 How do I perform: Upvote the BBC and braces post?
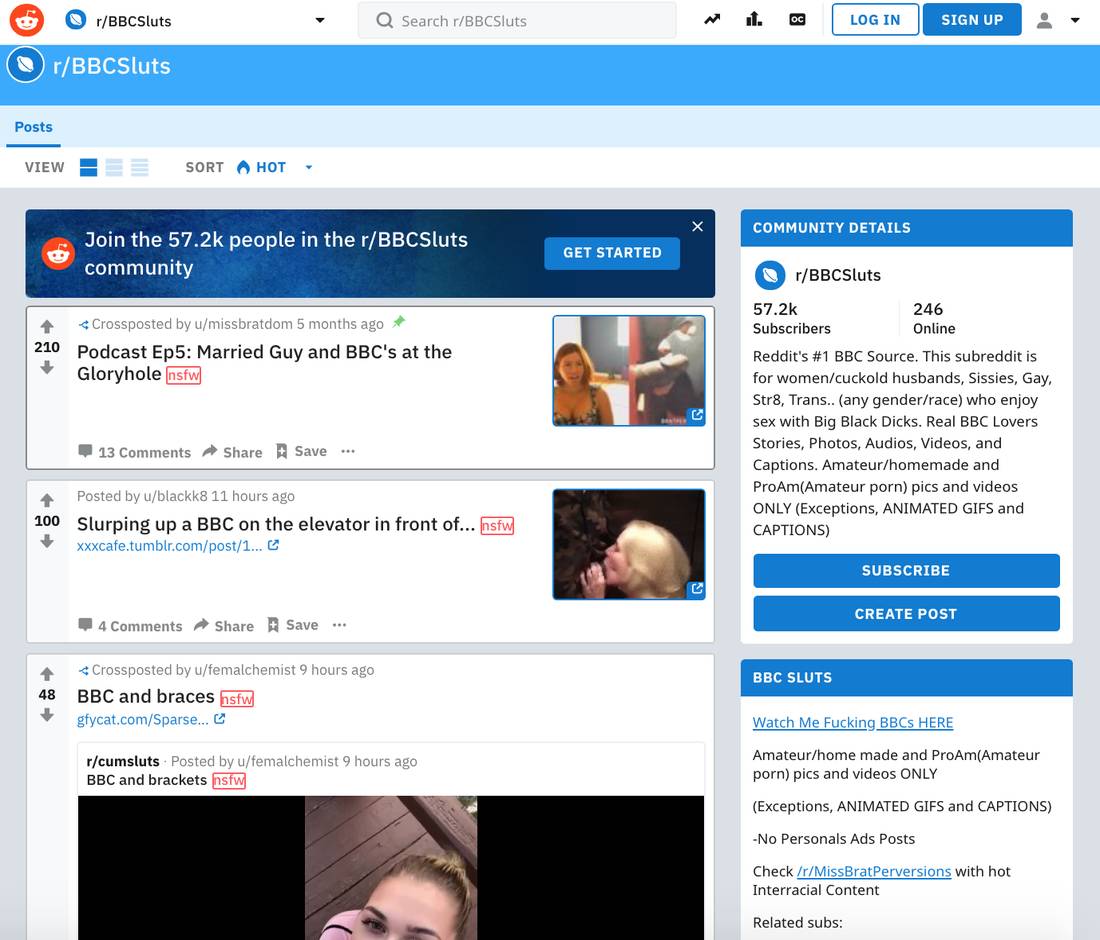tap(47, 674)
